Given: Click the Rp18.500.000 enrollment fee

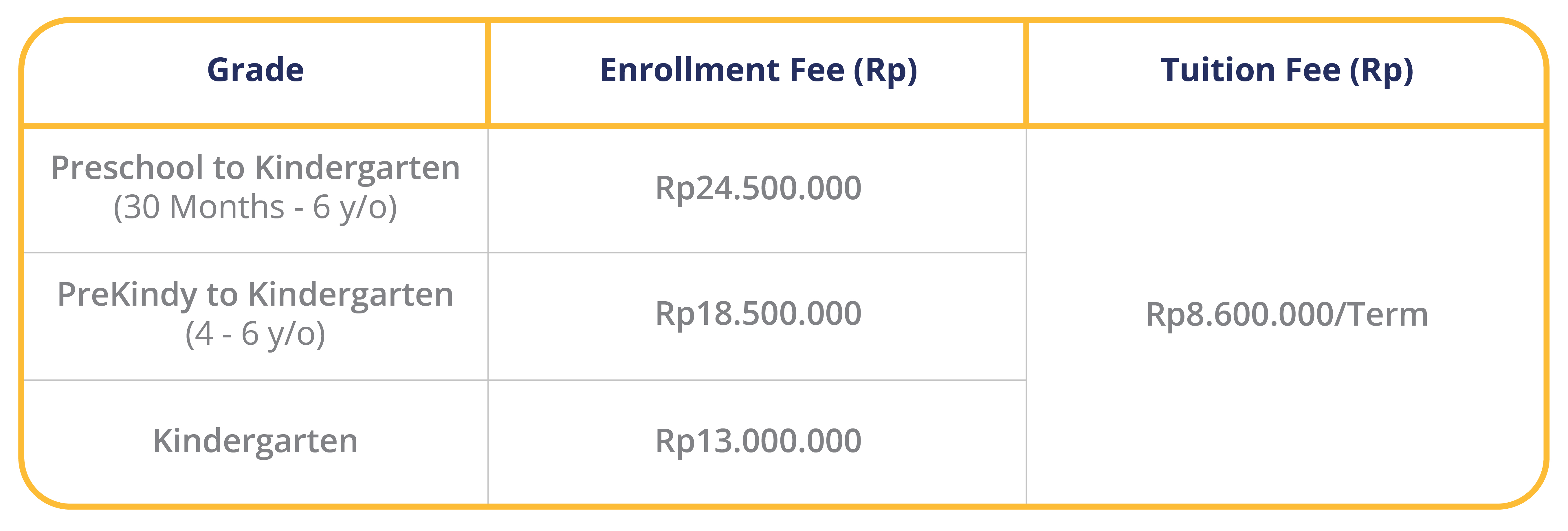Looking at the screenshot, I should [x=758, y=314].
